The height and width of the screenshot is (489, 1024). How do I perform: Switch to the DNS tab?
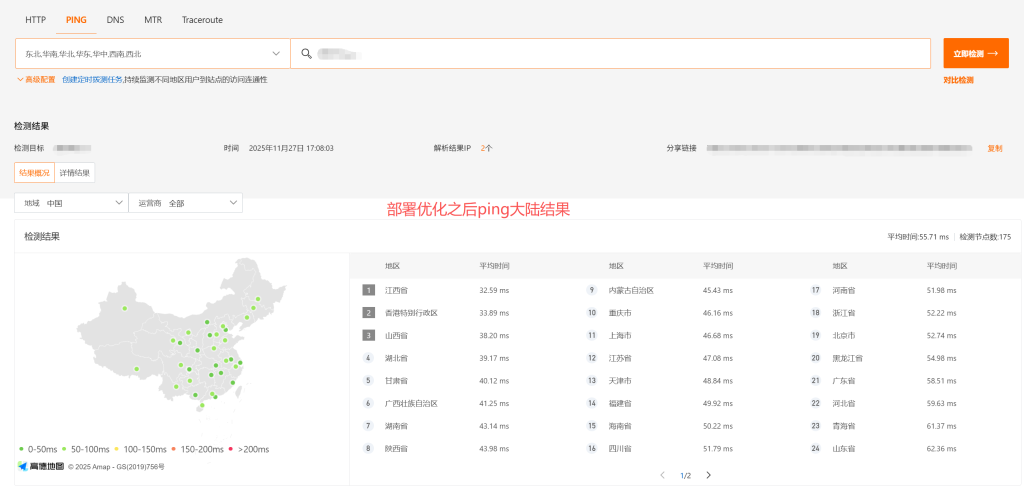click(115, 19)
